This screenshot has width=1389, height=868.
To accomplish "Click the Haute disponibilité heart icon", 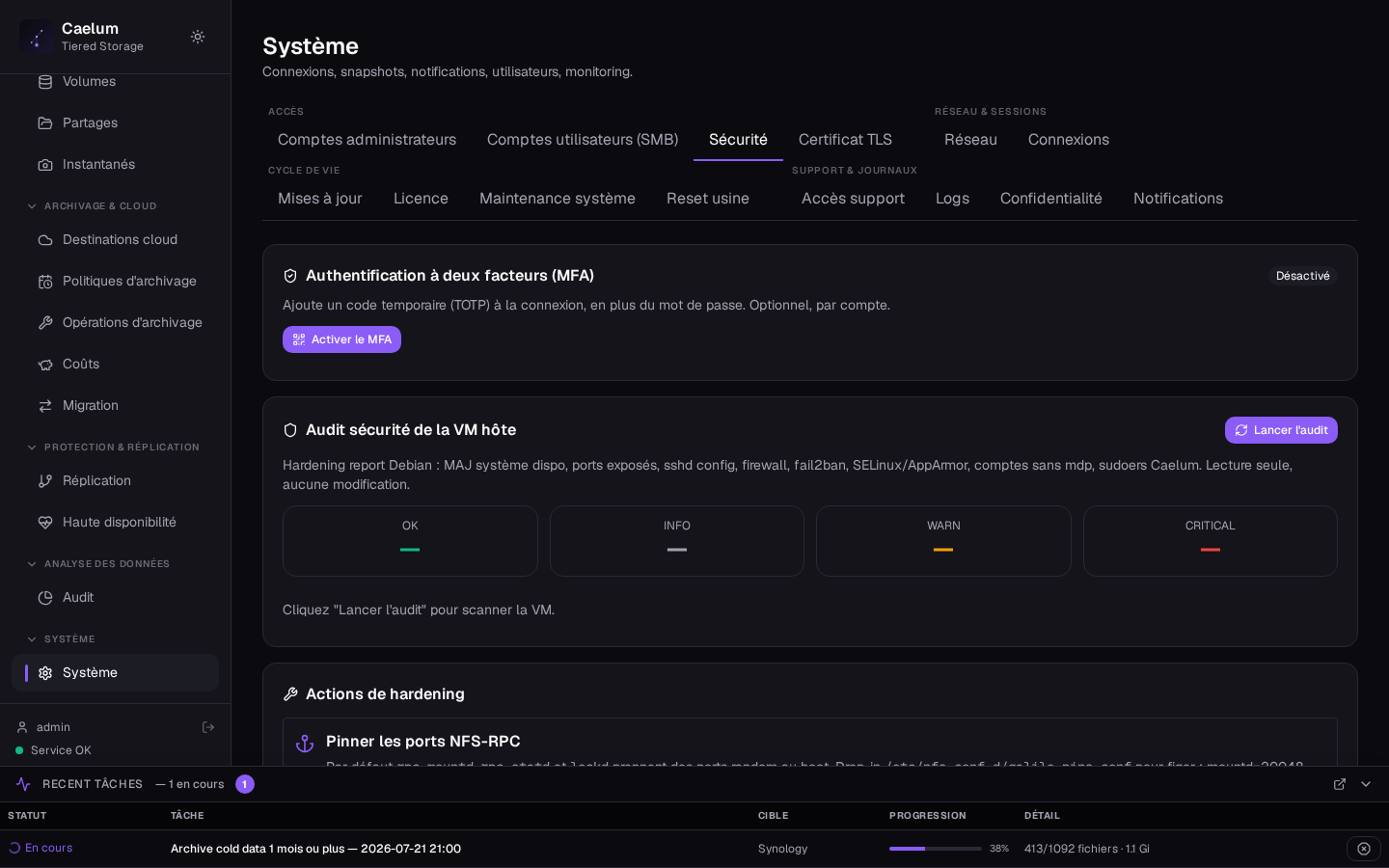I will point(45,523).
